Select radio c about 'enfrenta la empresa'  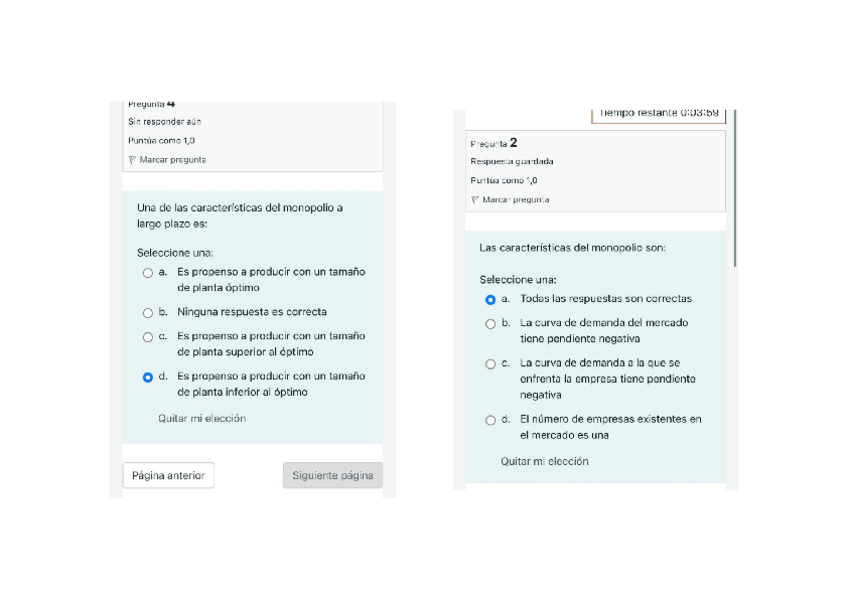(490, 364)
